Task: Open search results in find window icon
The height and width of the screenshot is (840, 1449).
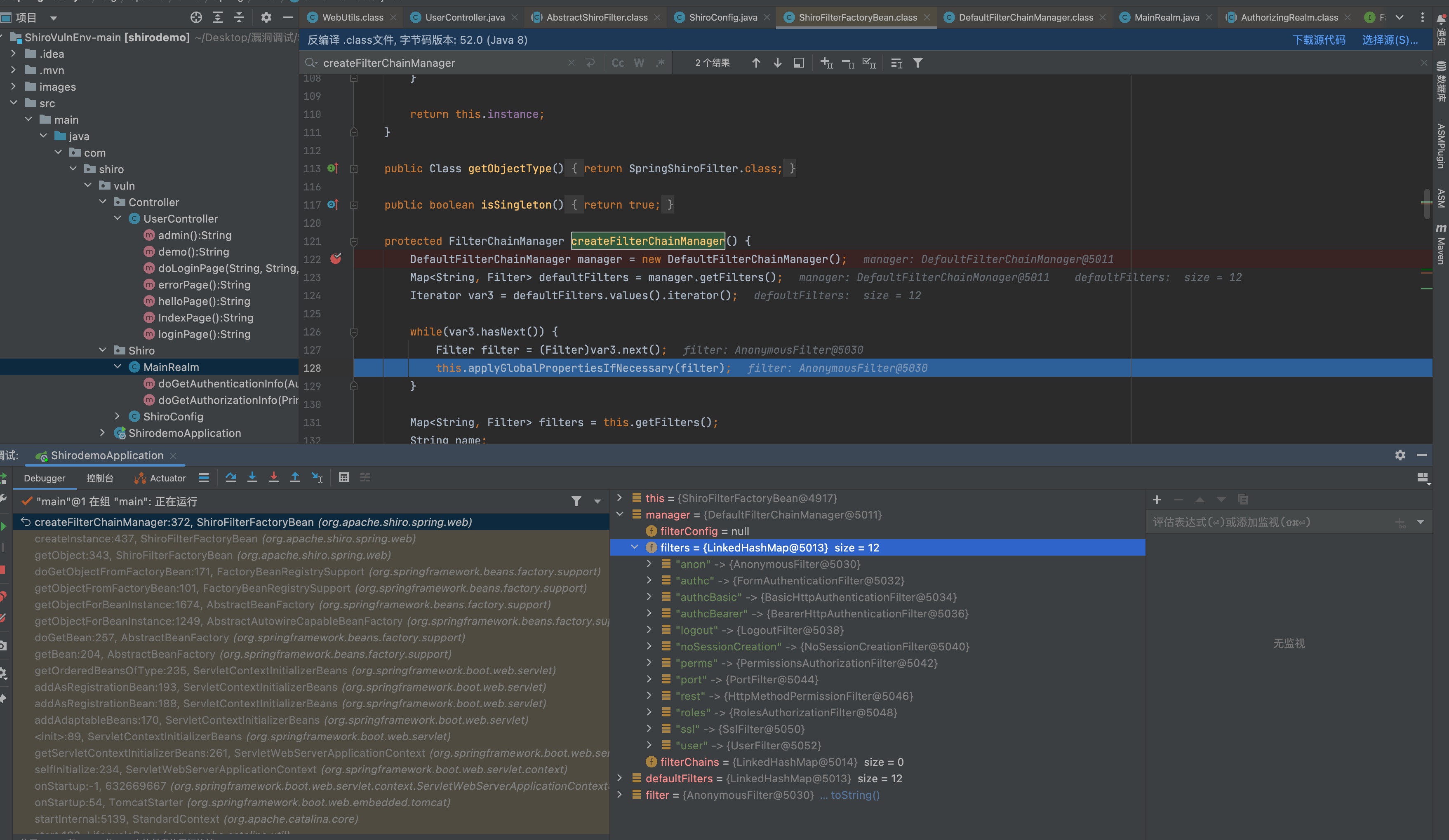Action: click(x=799, y=63)
